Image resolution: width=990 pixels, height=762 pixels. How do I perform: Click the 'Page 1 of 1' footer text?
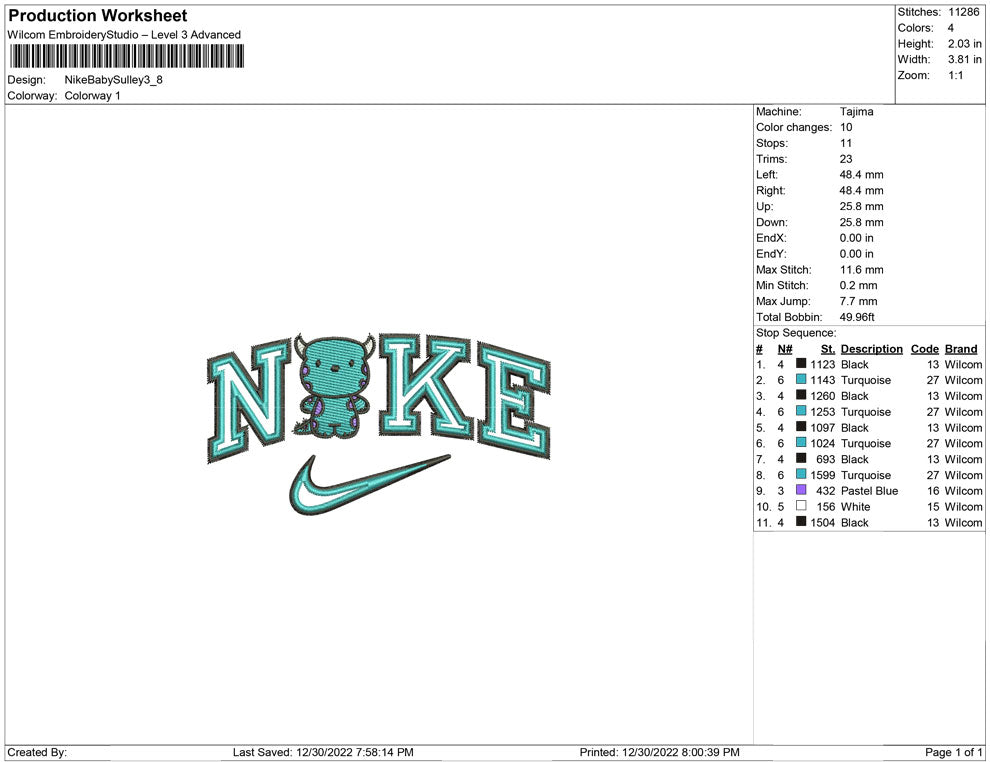point(953,752)
